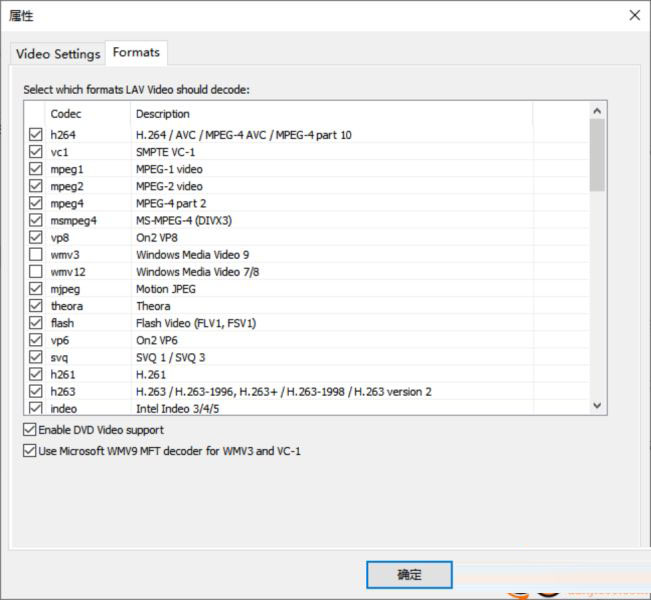Disable the msmpeg4 codec checkbox

pos(36,220)
